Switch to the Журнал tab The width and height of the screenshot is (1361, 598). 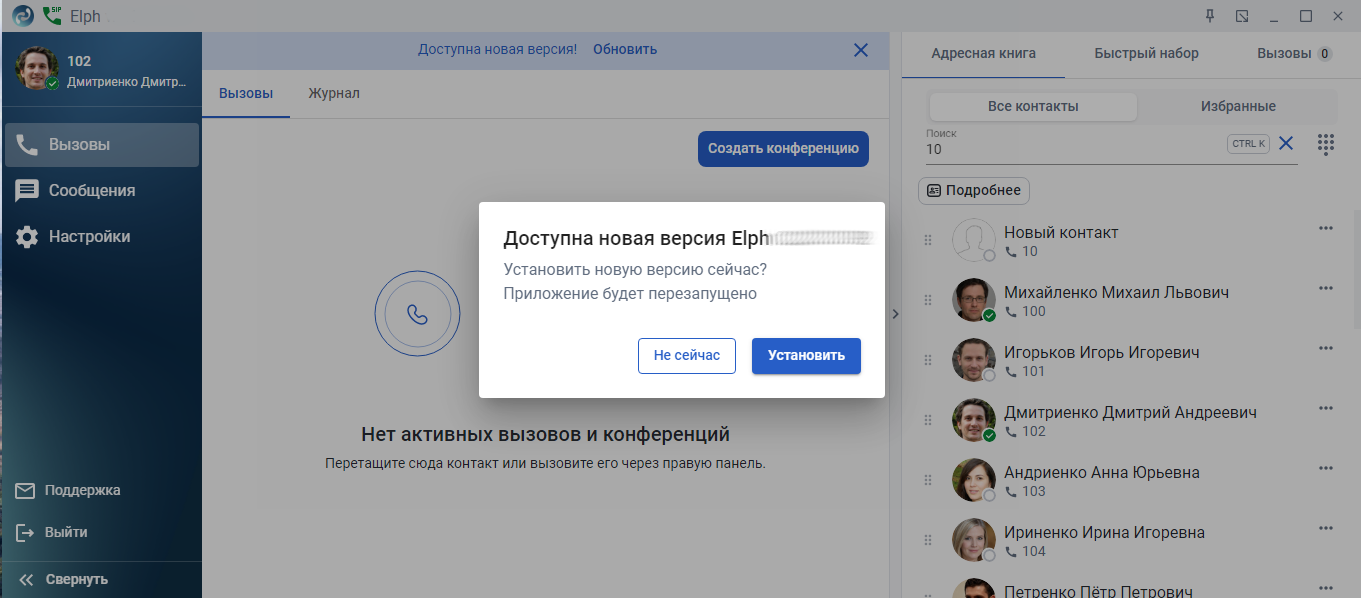tap(334, 94)
